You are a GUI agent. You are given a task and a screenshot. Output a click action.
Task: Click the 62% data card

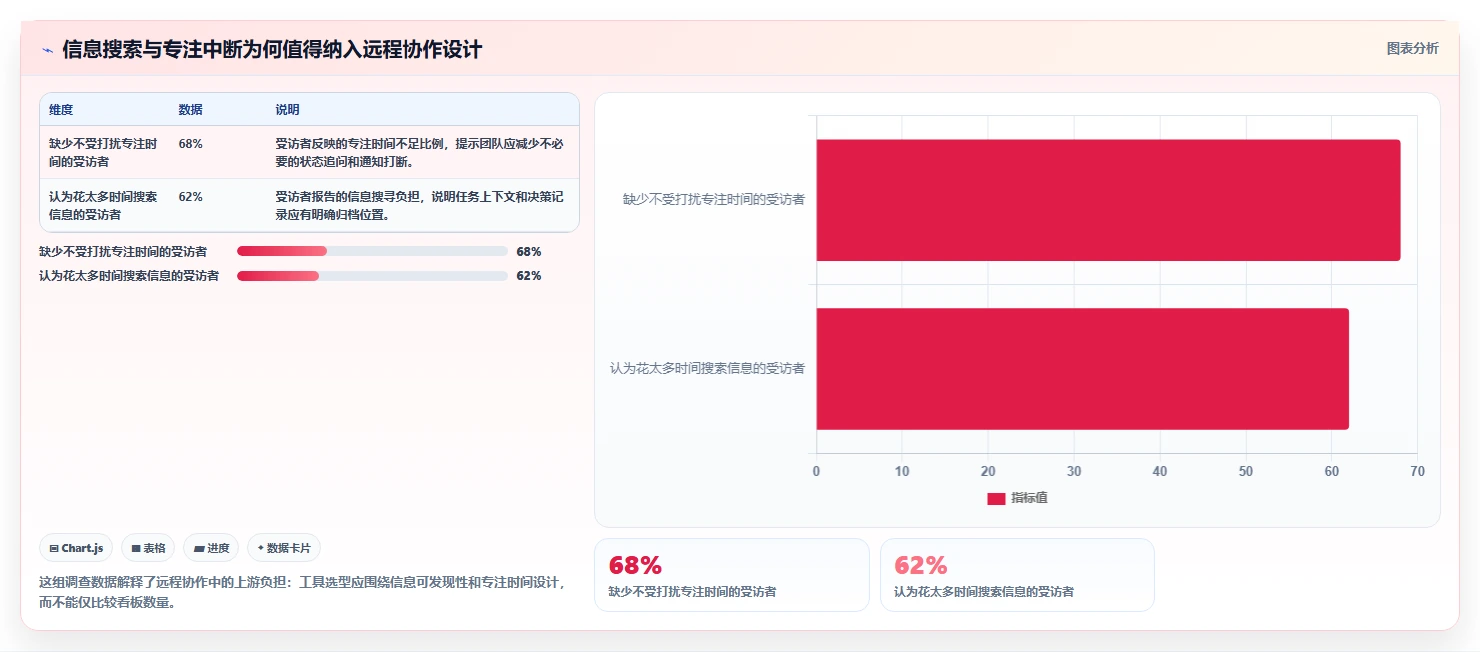pos(1017,575)
